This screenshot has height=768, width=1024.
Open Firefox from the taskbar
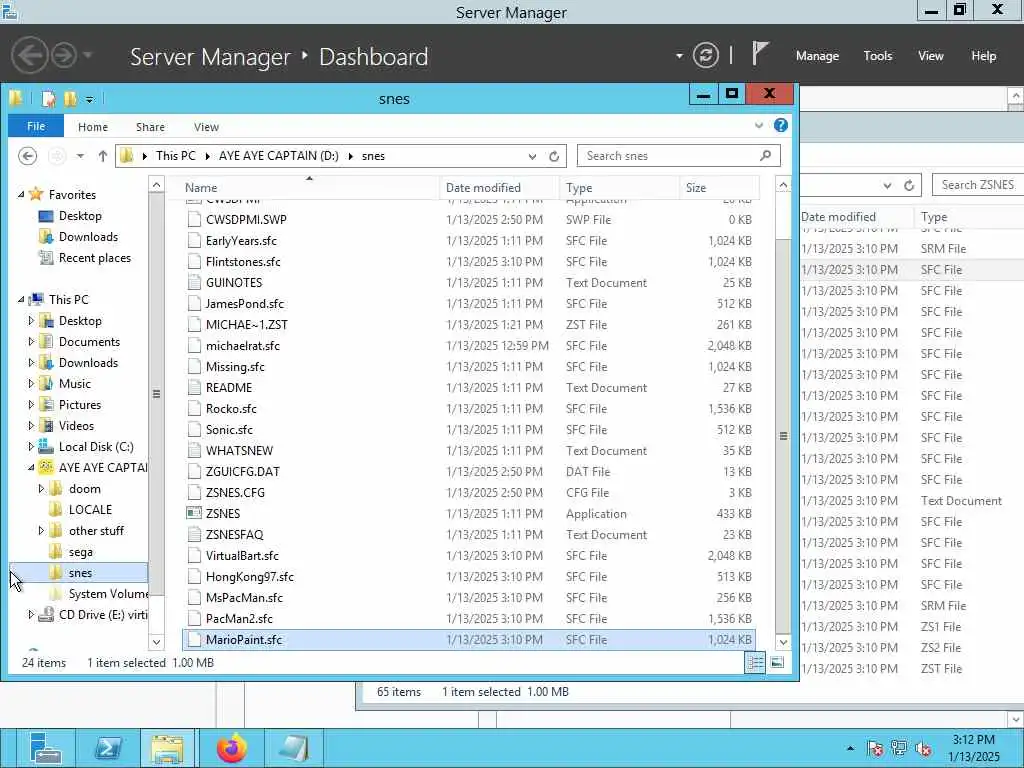(x=232, y=748)
